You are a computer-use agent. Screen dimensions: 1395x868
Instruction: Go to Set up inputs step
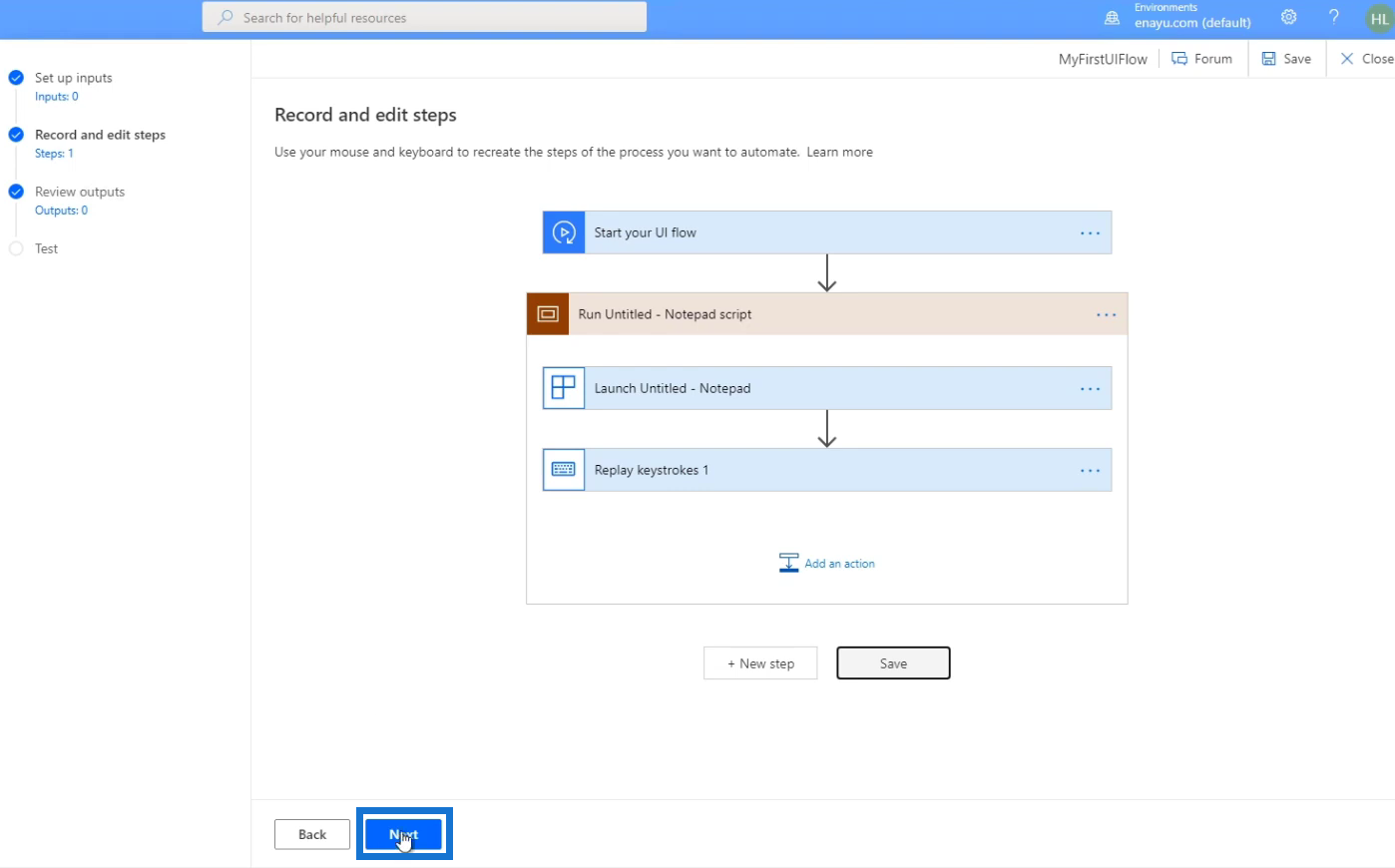tap(74, 78)
